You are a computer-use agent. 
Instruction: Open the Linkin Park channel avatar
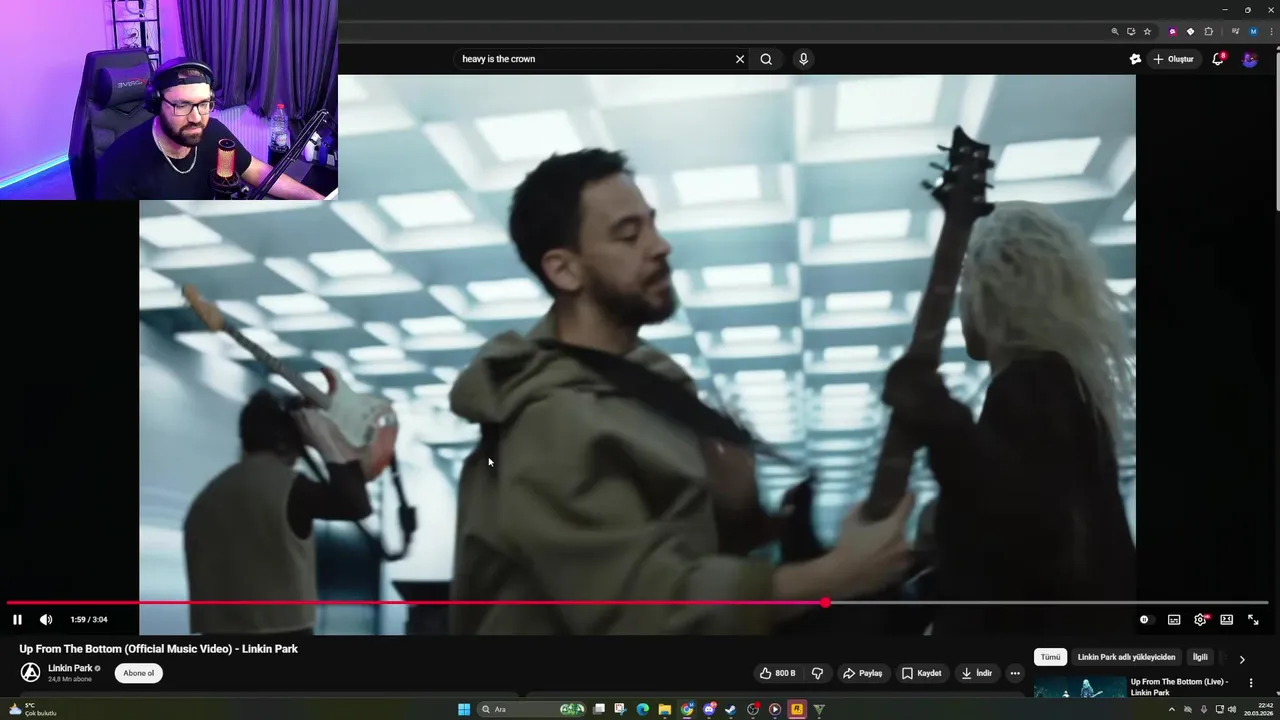(31, 672)
